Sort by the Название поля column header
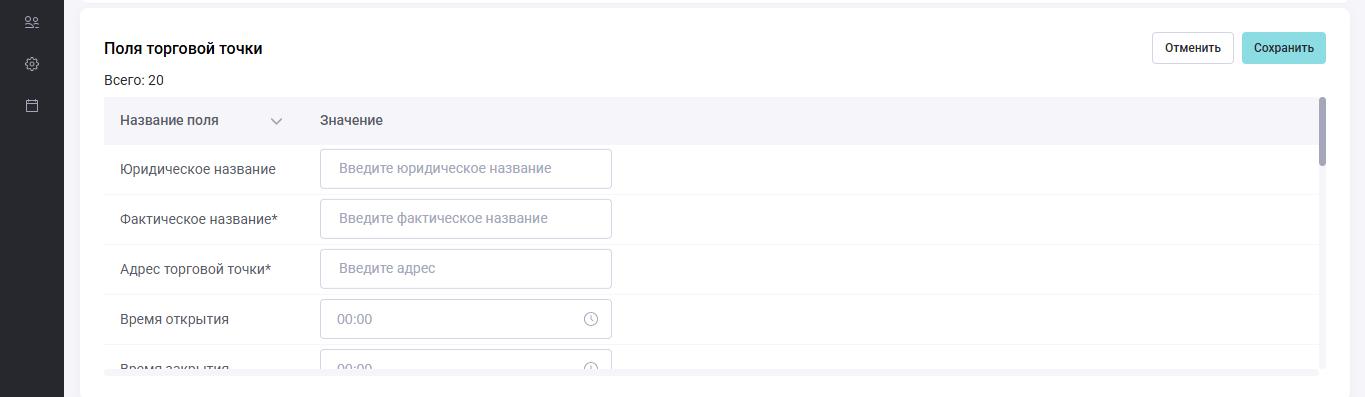Image resolution: width=1365 pixels, height=397 pixels. (169, 120)
